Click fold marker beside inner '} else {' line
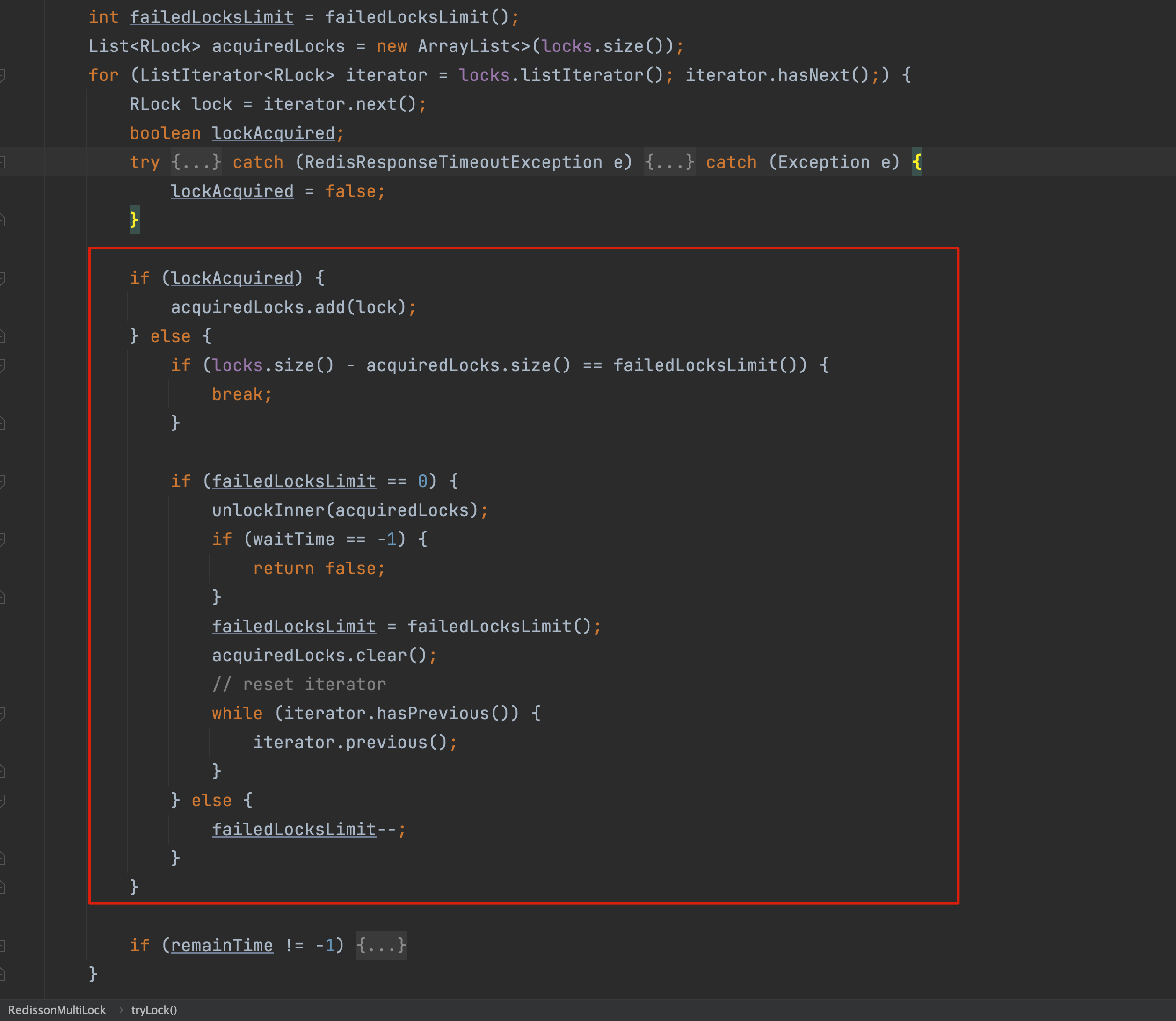 point(2,801)
